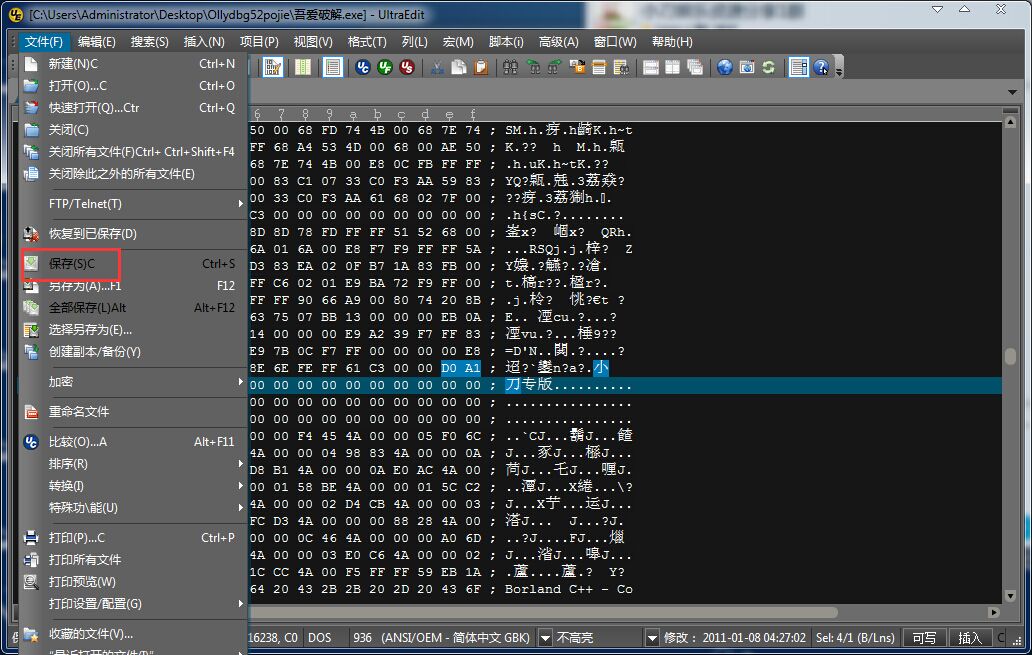Choose 打印预览(W) print preview entry
The width and height of the screenshot is (1032, 655).
132,582
